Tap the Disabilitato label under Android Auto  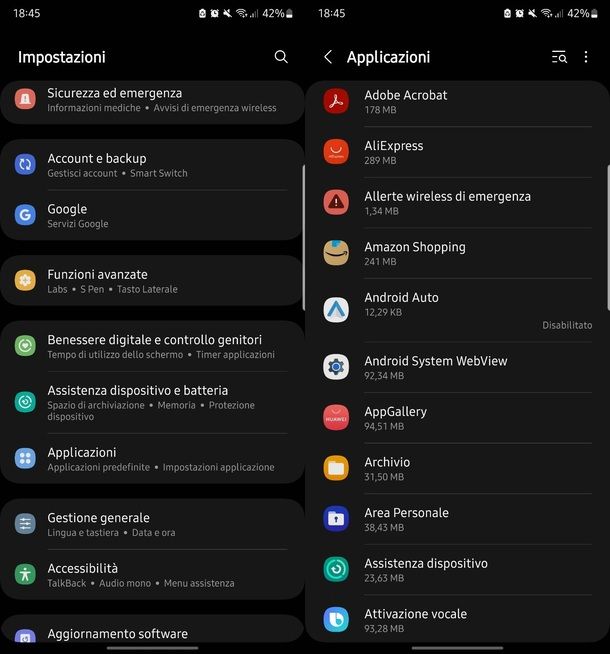pyautogui.click(x=567, y=325)
